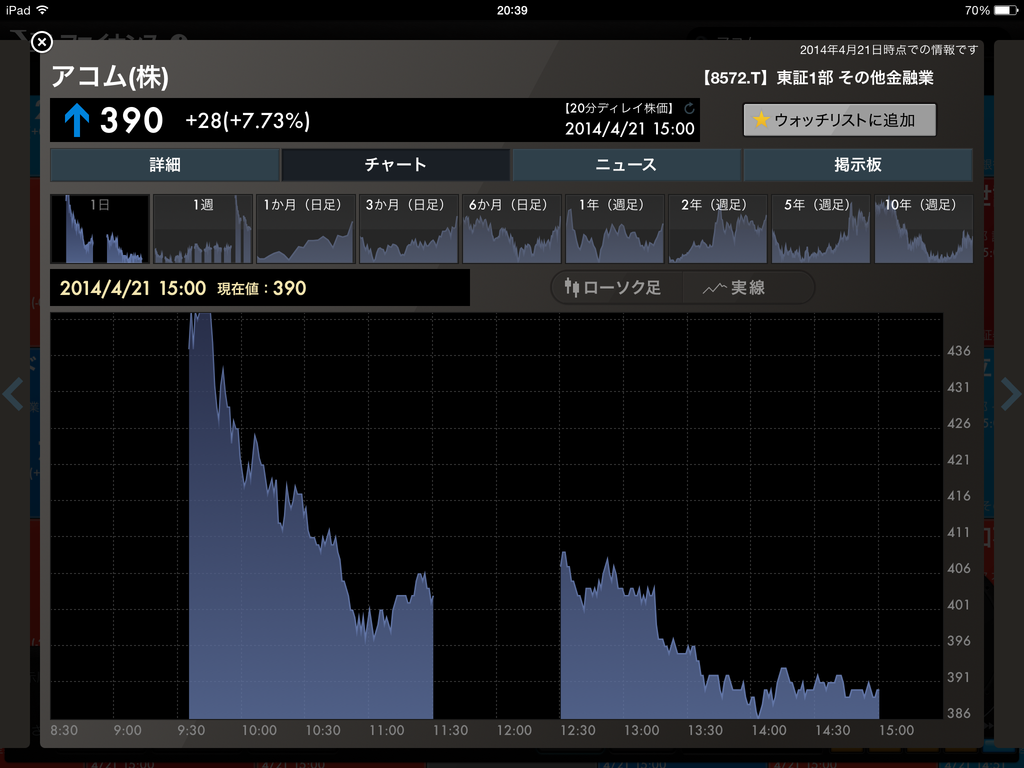Tap the battery indicator in status bar
Viewport: 1024px width, 768px height.
pos(1006,10)
